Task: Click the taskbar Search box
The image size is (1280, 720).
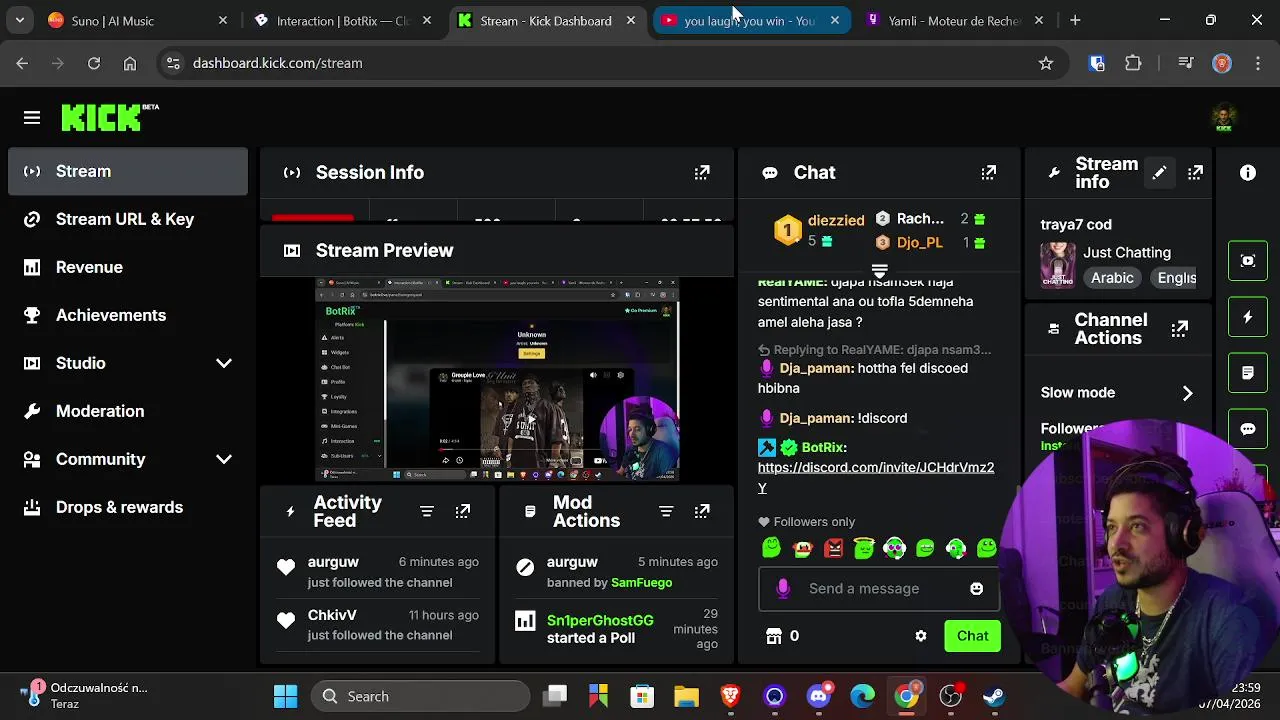Action: [x=420, y=696]
